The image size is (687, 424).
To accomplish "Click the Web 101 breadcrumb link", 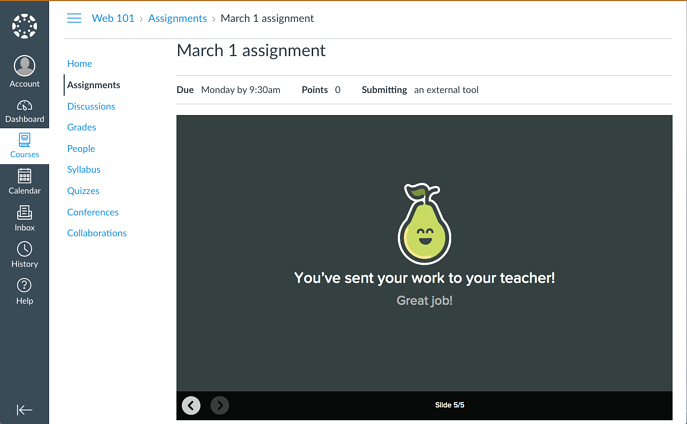I will click(x=113, y=18).
